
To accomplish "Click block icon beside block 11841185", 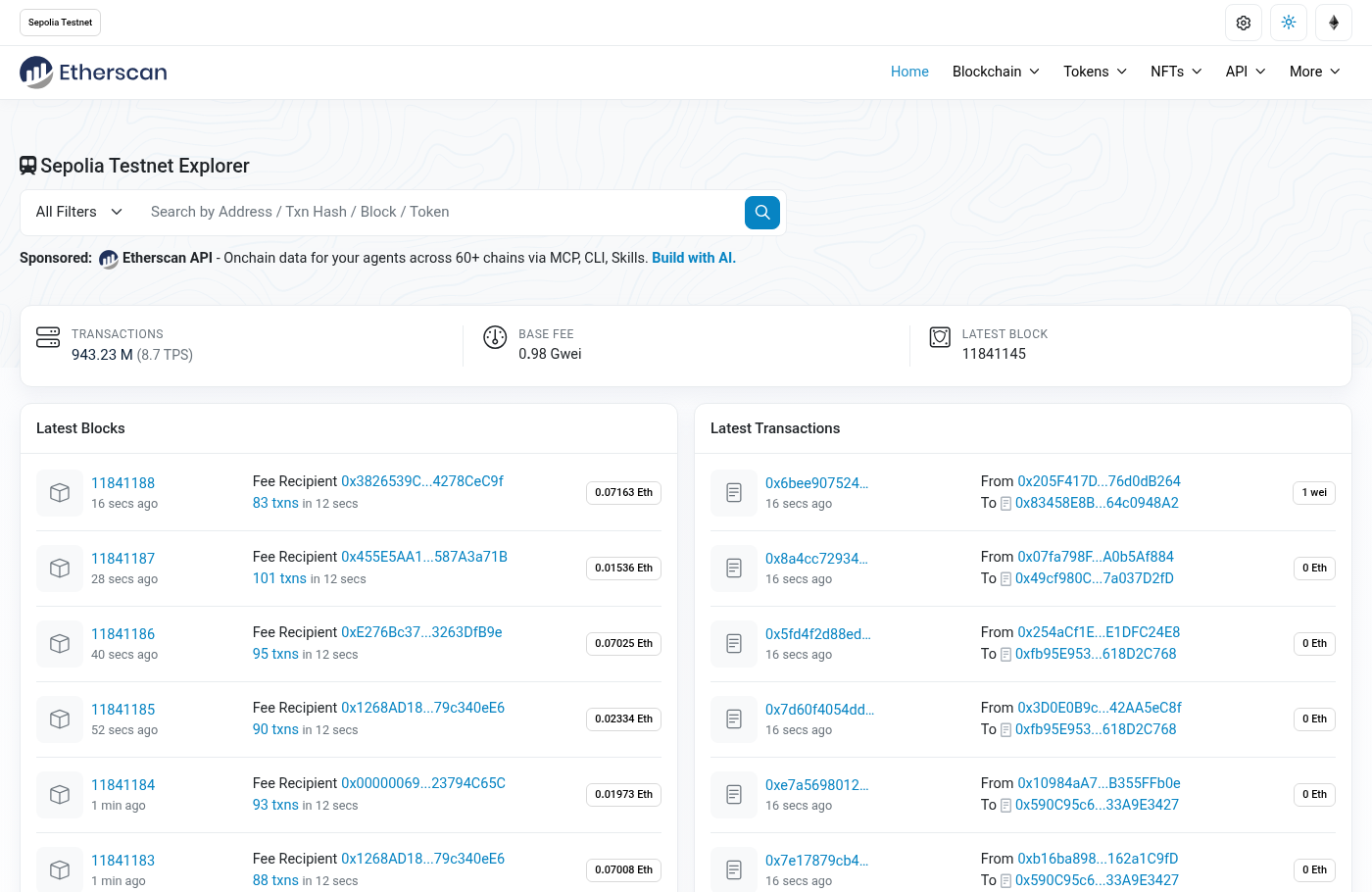I will 60,719.
